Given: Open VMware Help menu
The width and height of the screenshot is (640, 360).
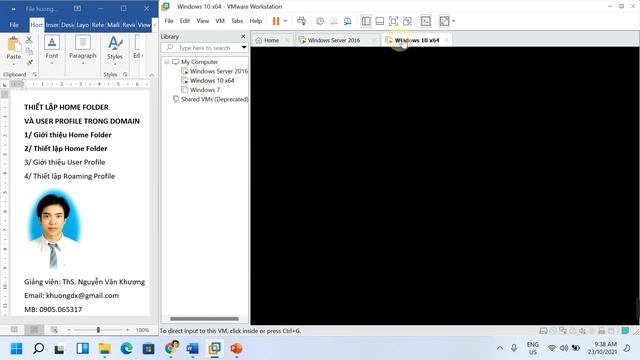Looking at the screenshot, I should (256, 21).
